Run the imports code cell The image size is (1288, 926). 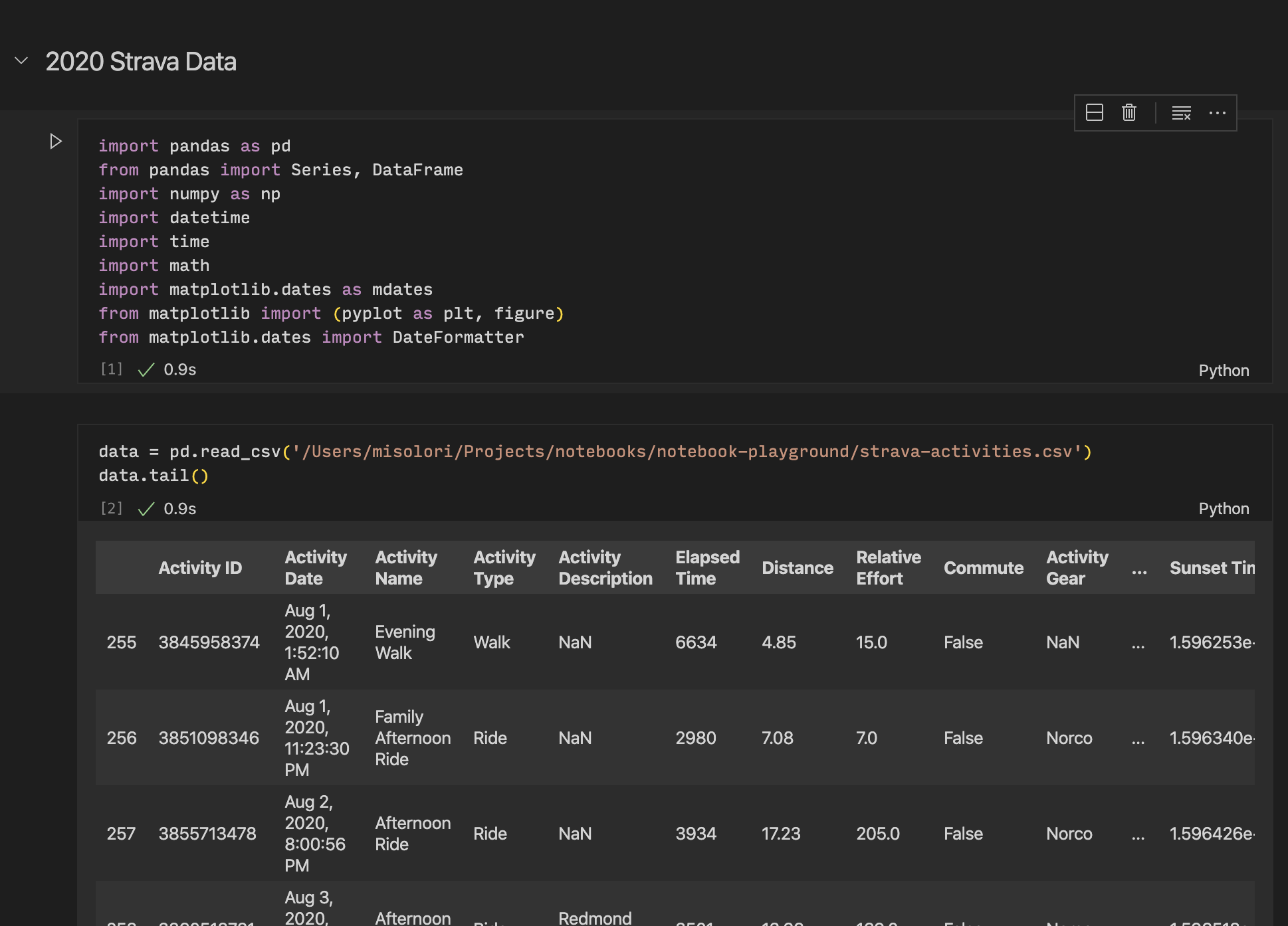(x=56, y=140)
